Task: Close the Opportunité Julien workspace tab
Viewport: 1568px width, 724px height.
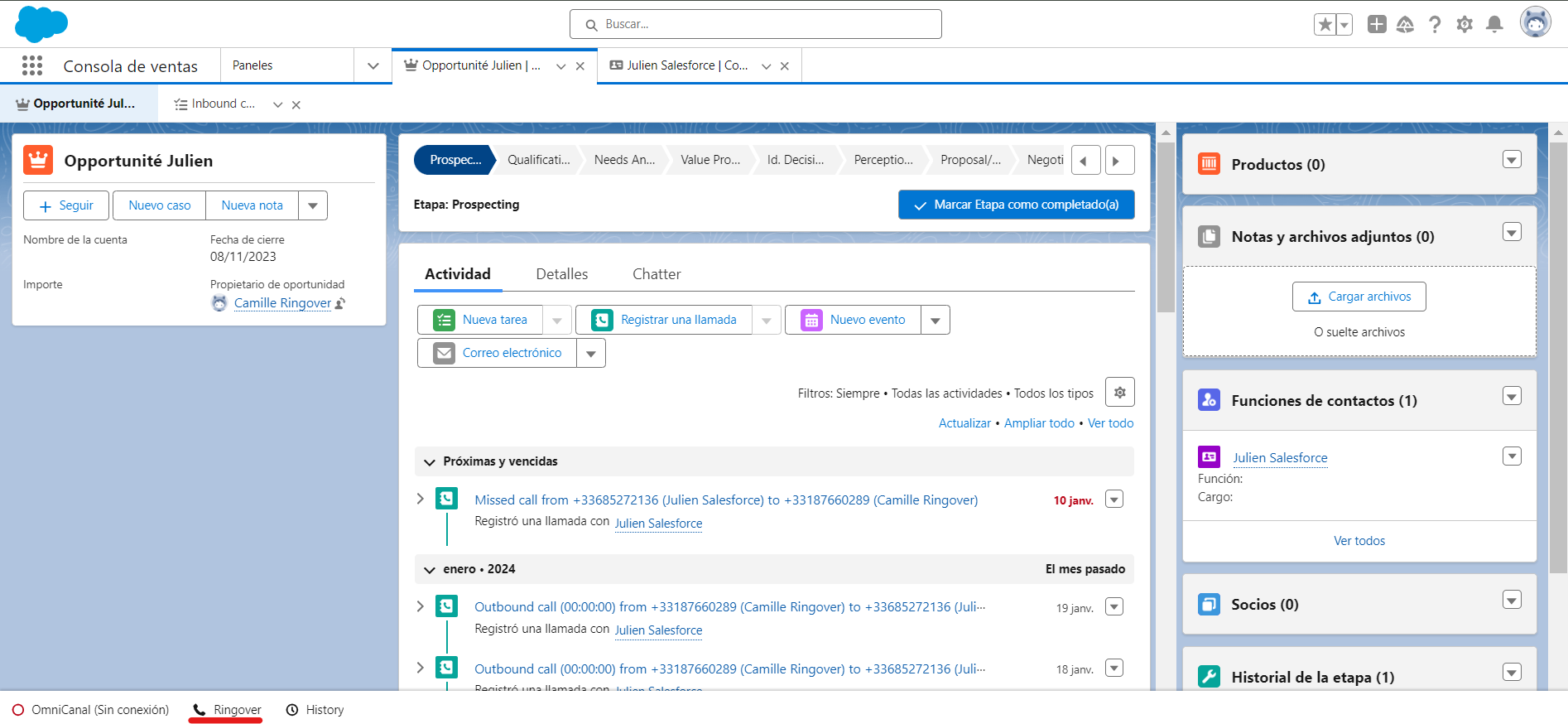Action: tap(580, 66)
